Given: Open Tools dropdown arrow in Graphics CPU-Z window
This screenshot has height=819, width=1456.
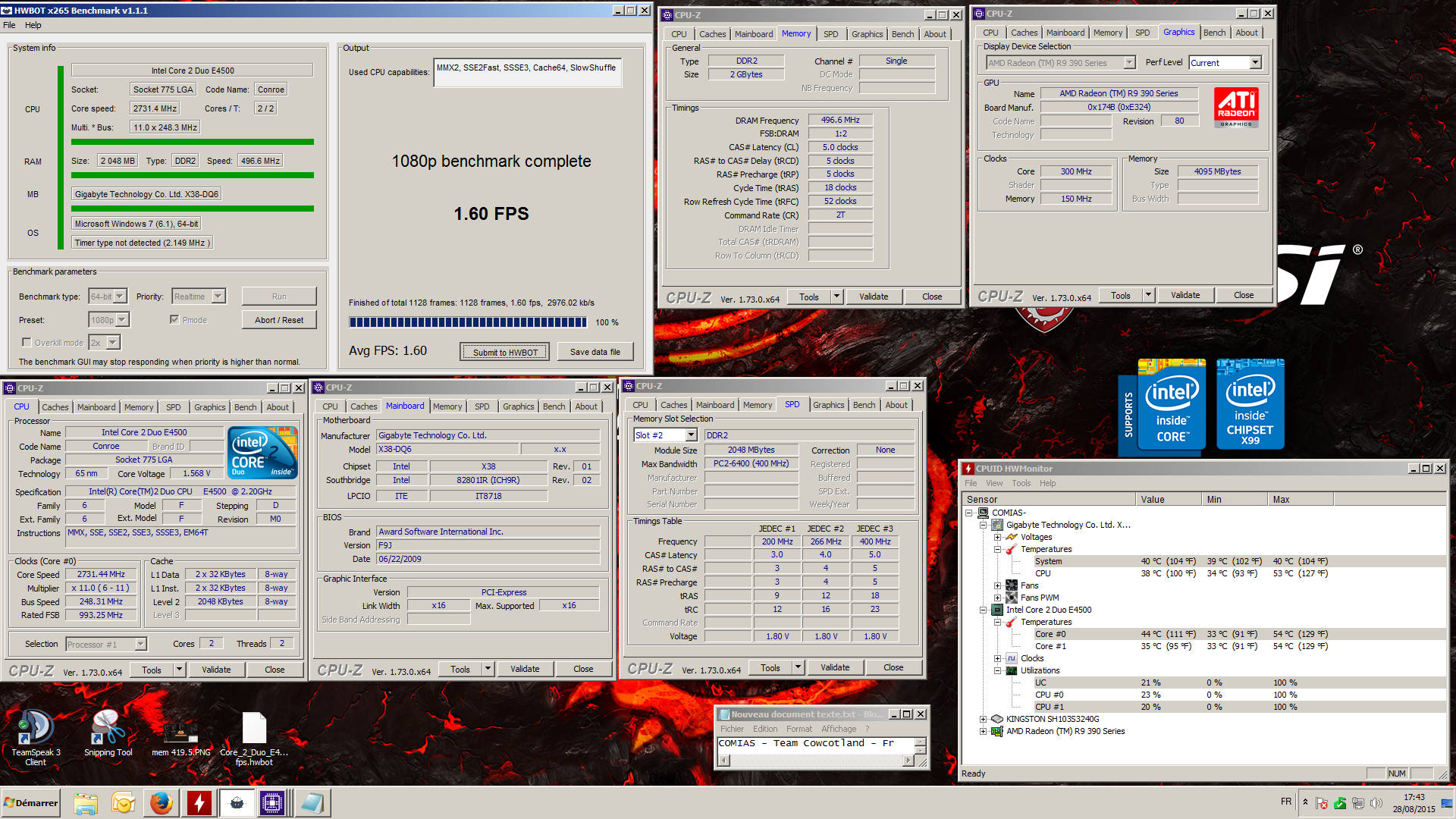Looking at the screenshot, I should [1148, 295].
